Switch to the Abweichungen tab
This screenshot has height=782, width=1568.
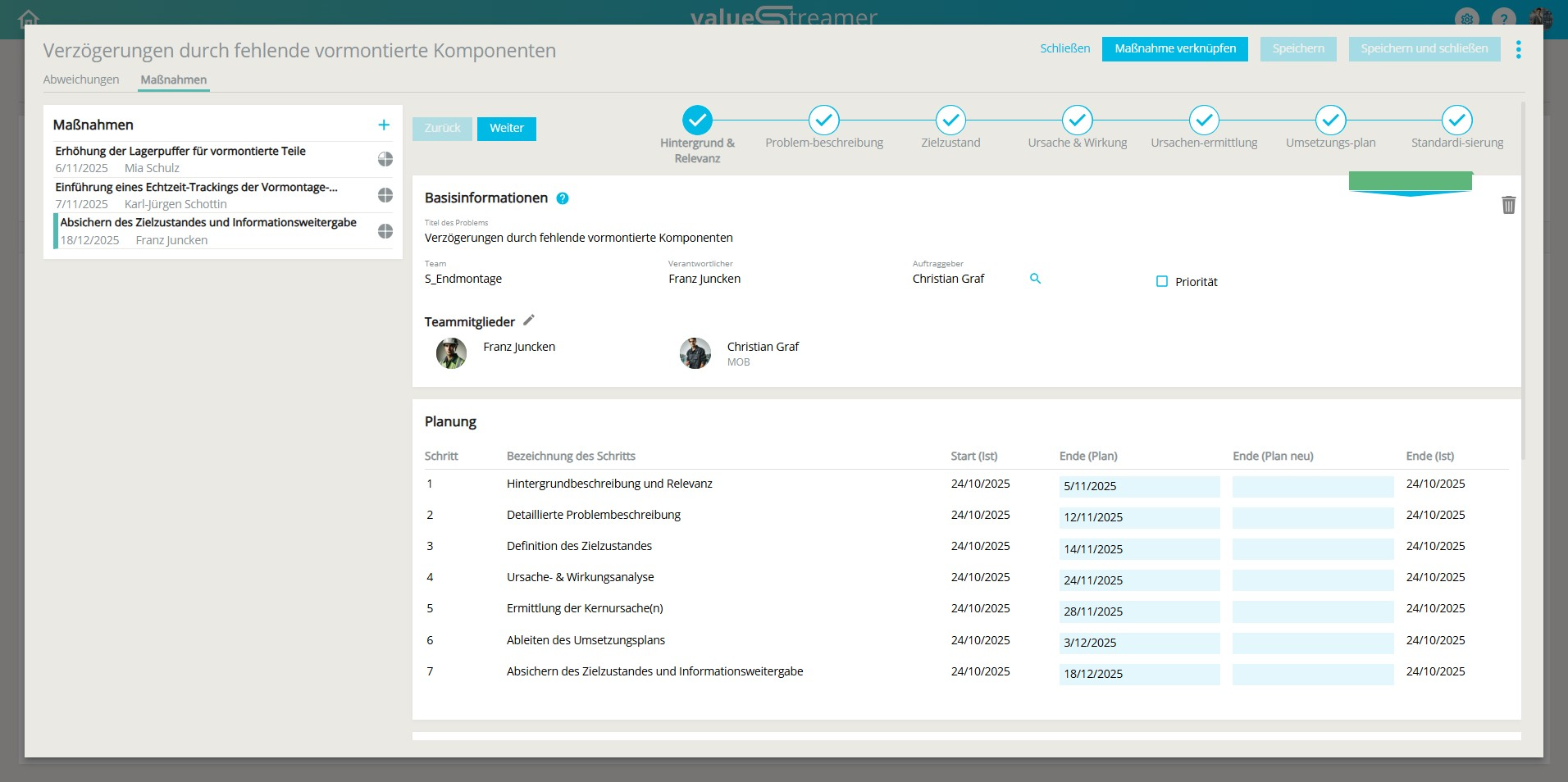[x=81, y=80]
